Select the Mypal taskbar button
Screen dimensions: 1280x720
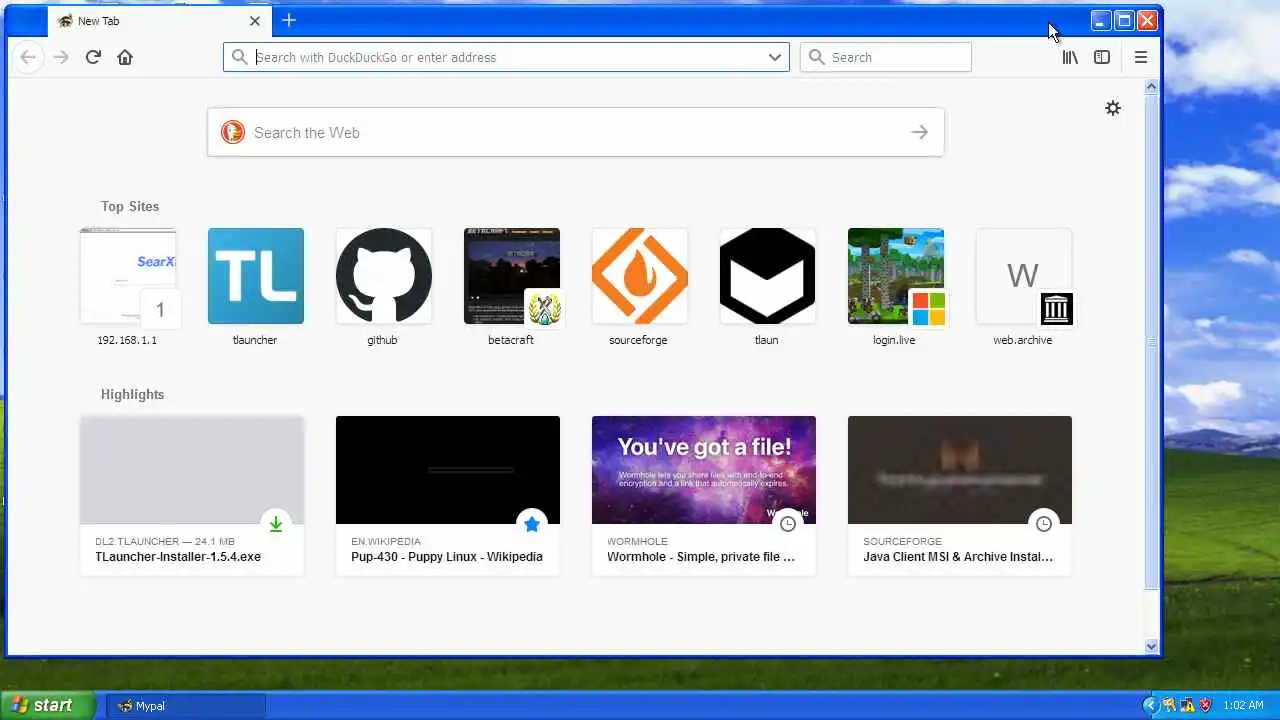coord(186,706)
